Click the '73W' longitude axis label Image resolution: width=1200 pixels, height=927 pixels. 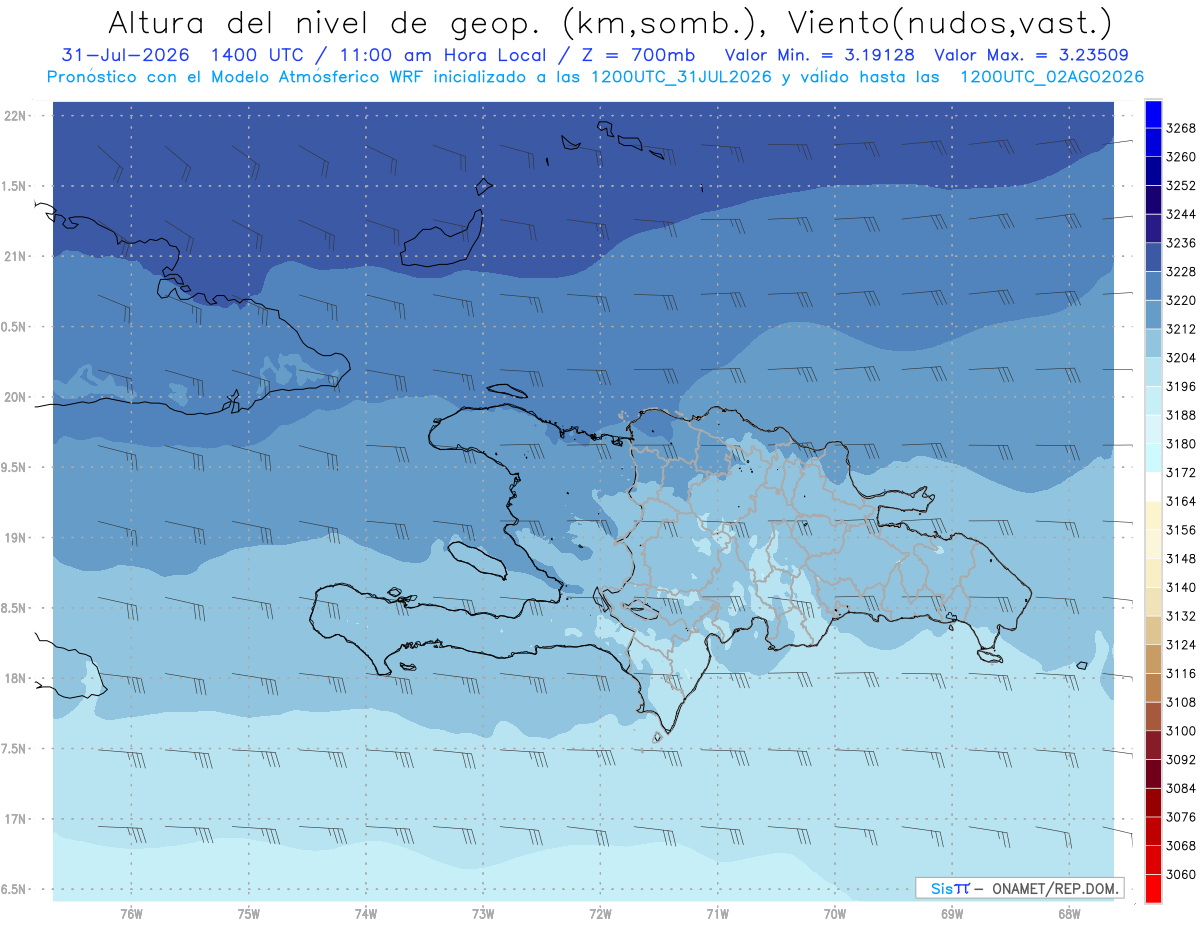pyautogui.click(x=483, y=913)
